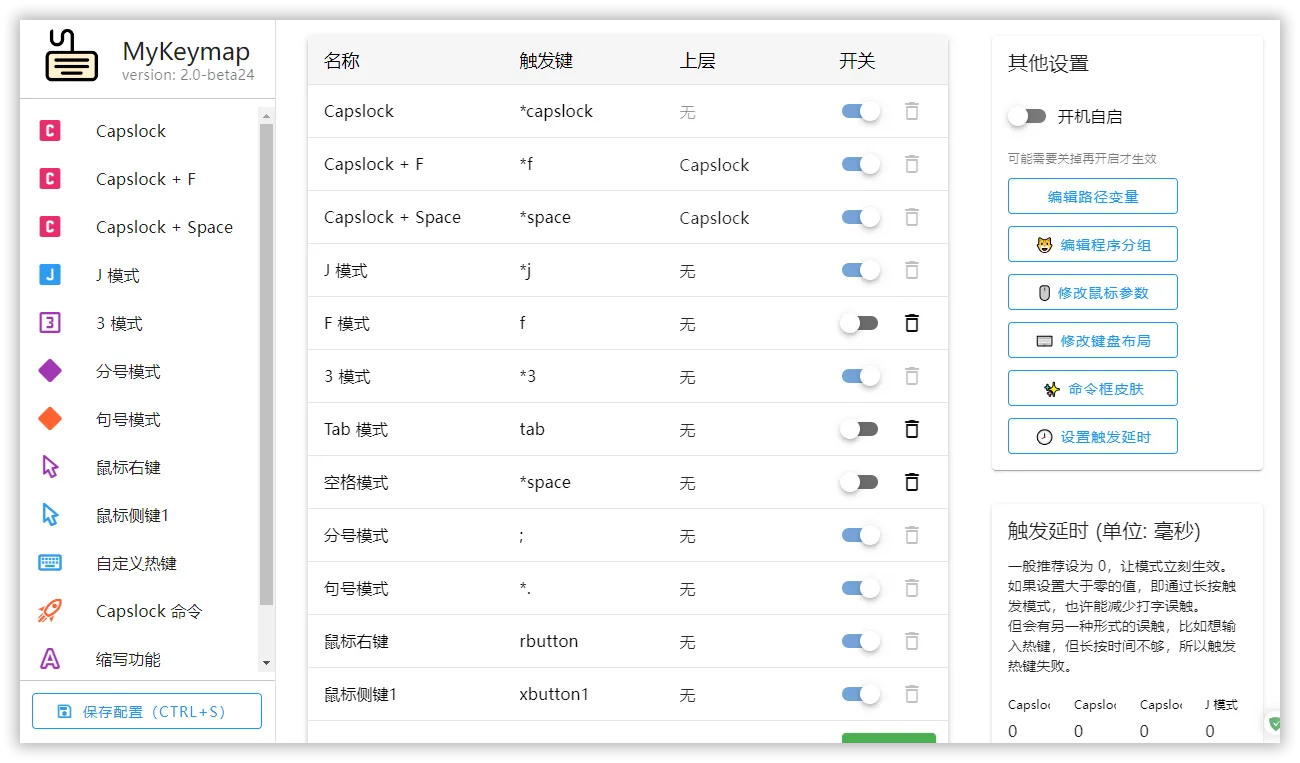This screenshot has height=763, width=1300.
Task: Disable the 句号模式 table switch
Action: (860, 588)
